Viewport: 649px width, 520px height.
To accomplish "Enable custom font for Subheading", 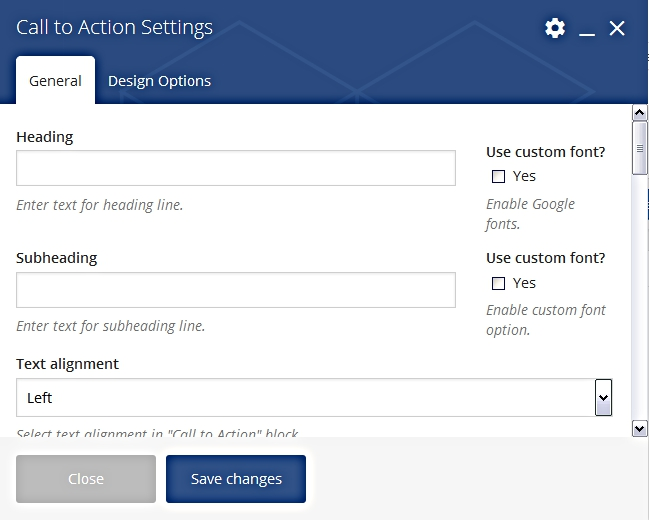I will point(498,284).
